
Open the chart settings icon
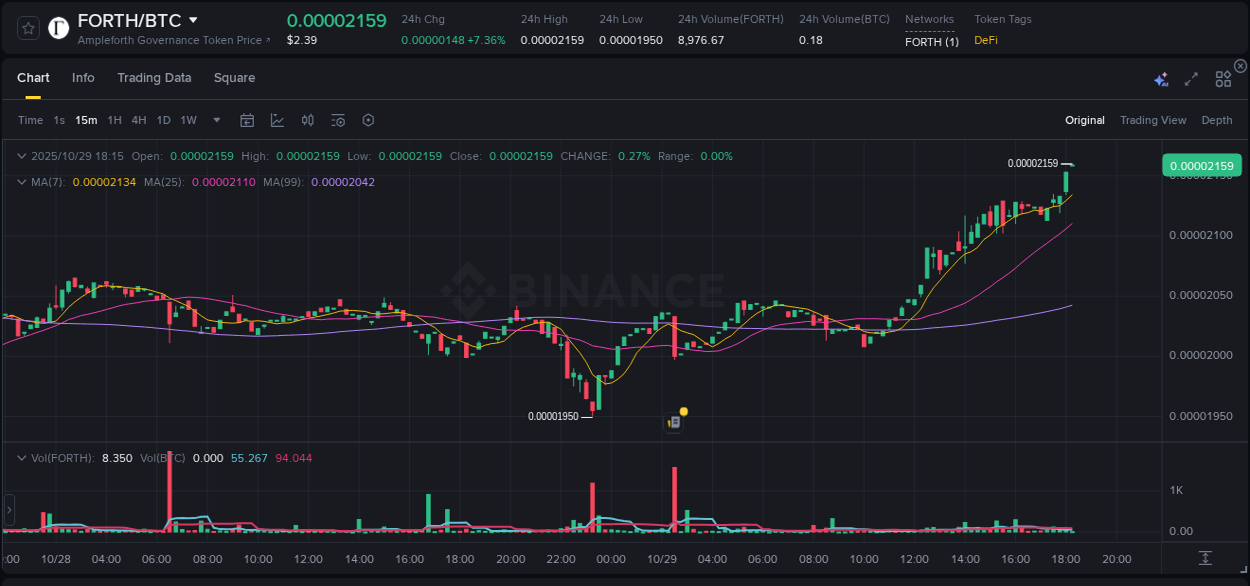368,120
